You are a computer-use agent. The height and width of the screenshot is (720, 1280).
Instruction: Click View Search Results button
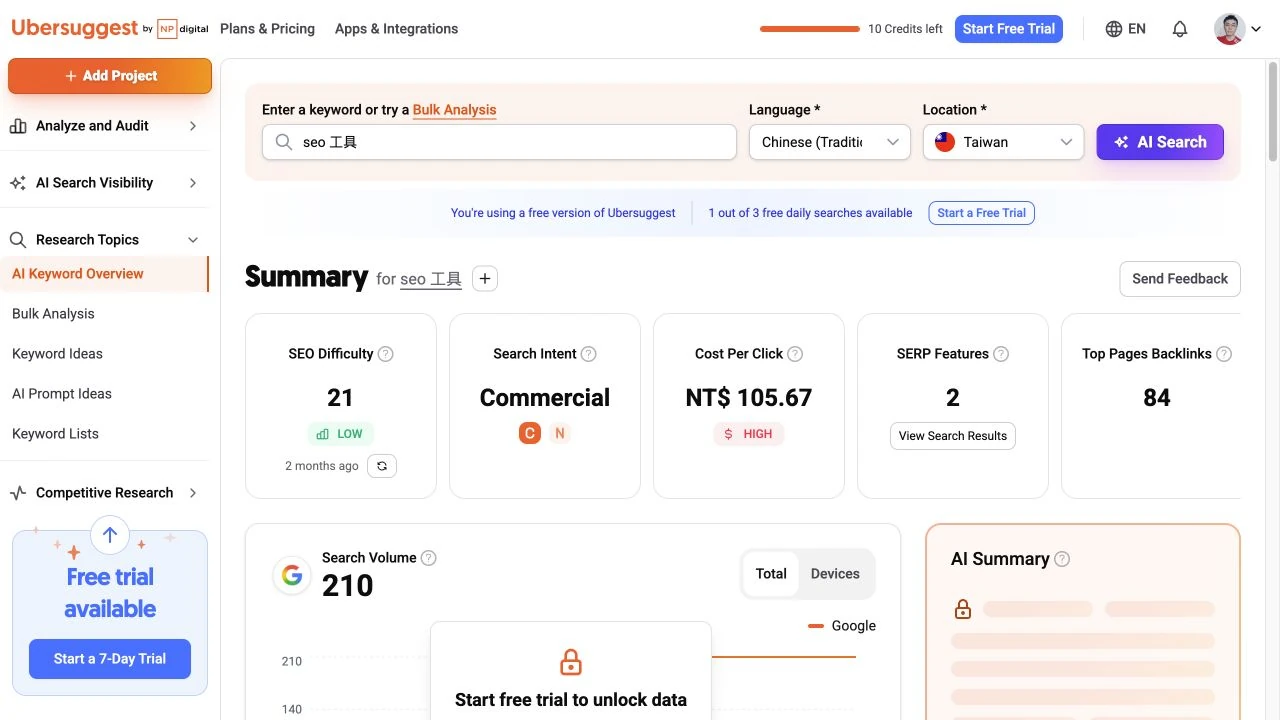pos(953,436)
